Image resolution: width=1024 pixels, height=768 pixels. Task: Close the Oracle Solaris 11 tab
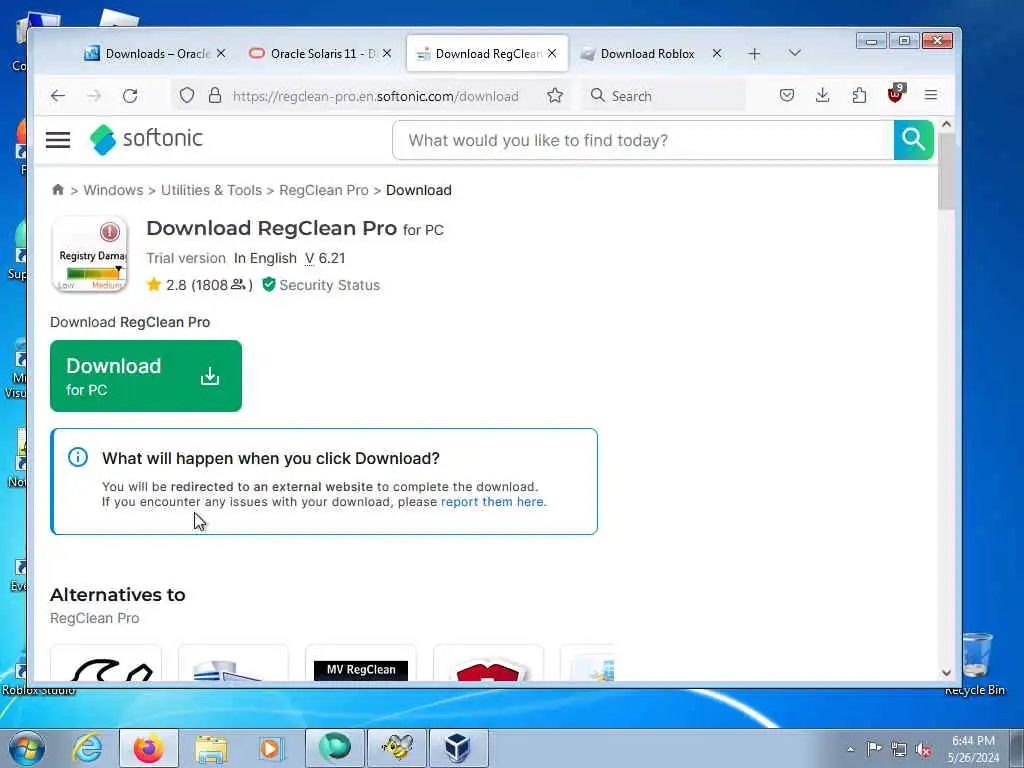pos(387,54)
